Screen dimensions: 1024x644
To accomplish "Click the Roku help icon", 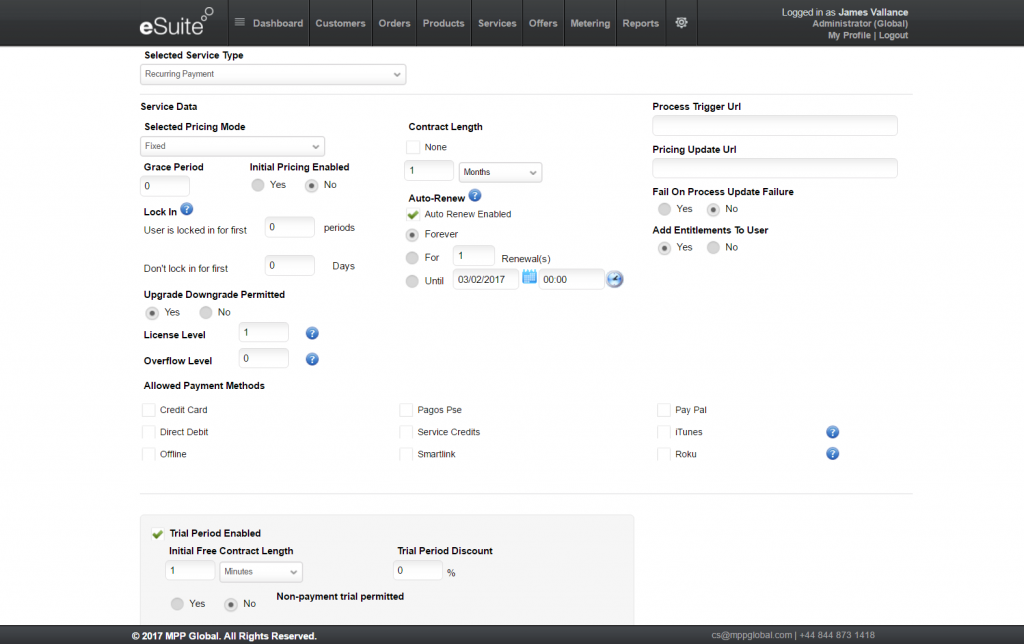I will click(x=832, y=454).
